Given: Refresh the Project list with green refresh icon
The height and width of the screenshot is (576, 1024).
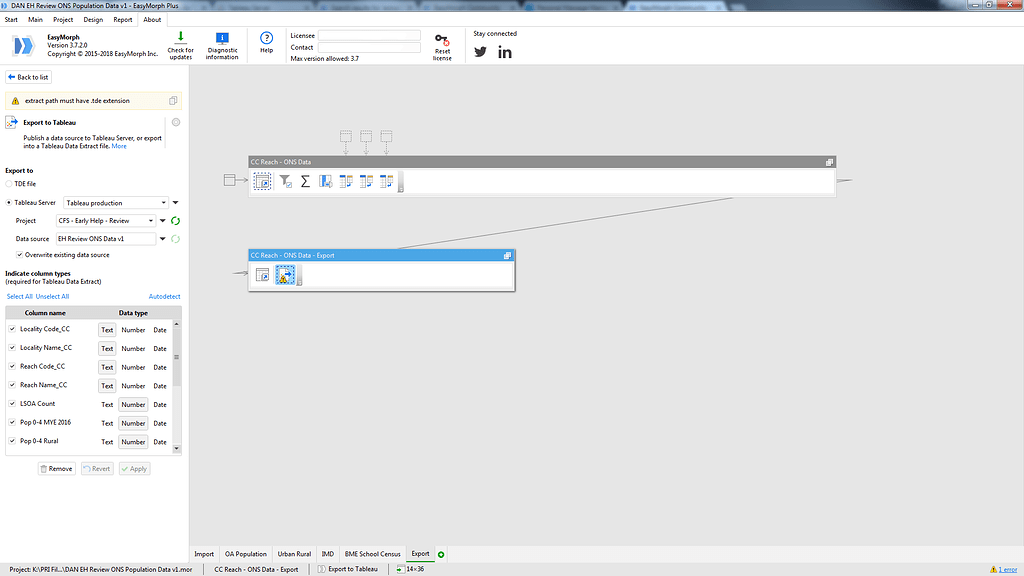Looking at the screenshot, I should click(173, 221).
